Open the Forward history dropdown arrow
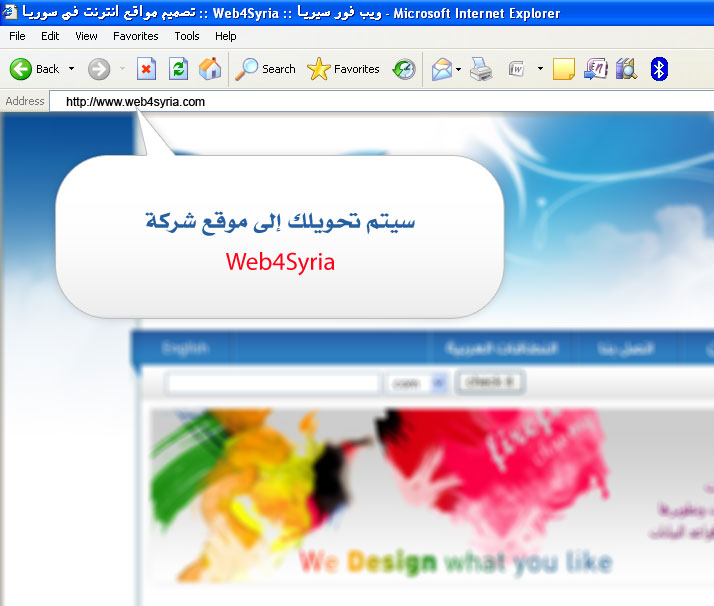 click(122, 69)
